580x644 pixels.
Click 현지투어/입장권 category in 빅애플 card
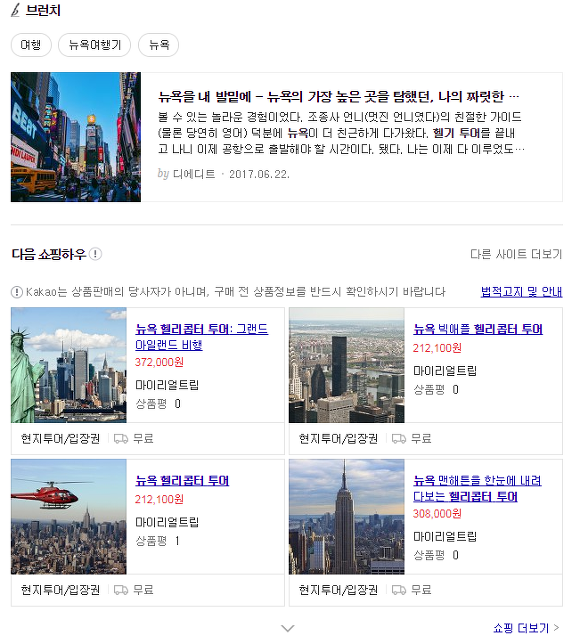point(338,439)
